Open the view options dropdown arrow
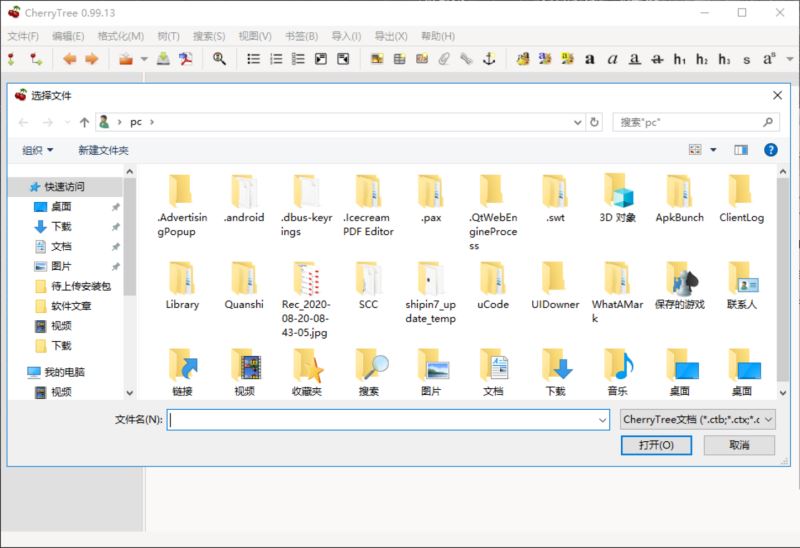 pos(713,150)
